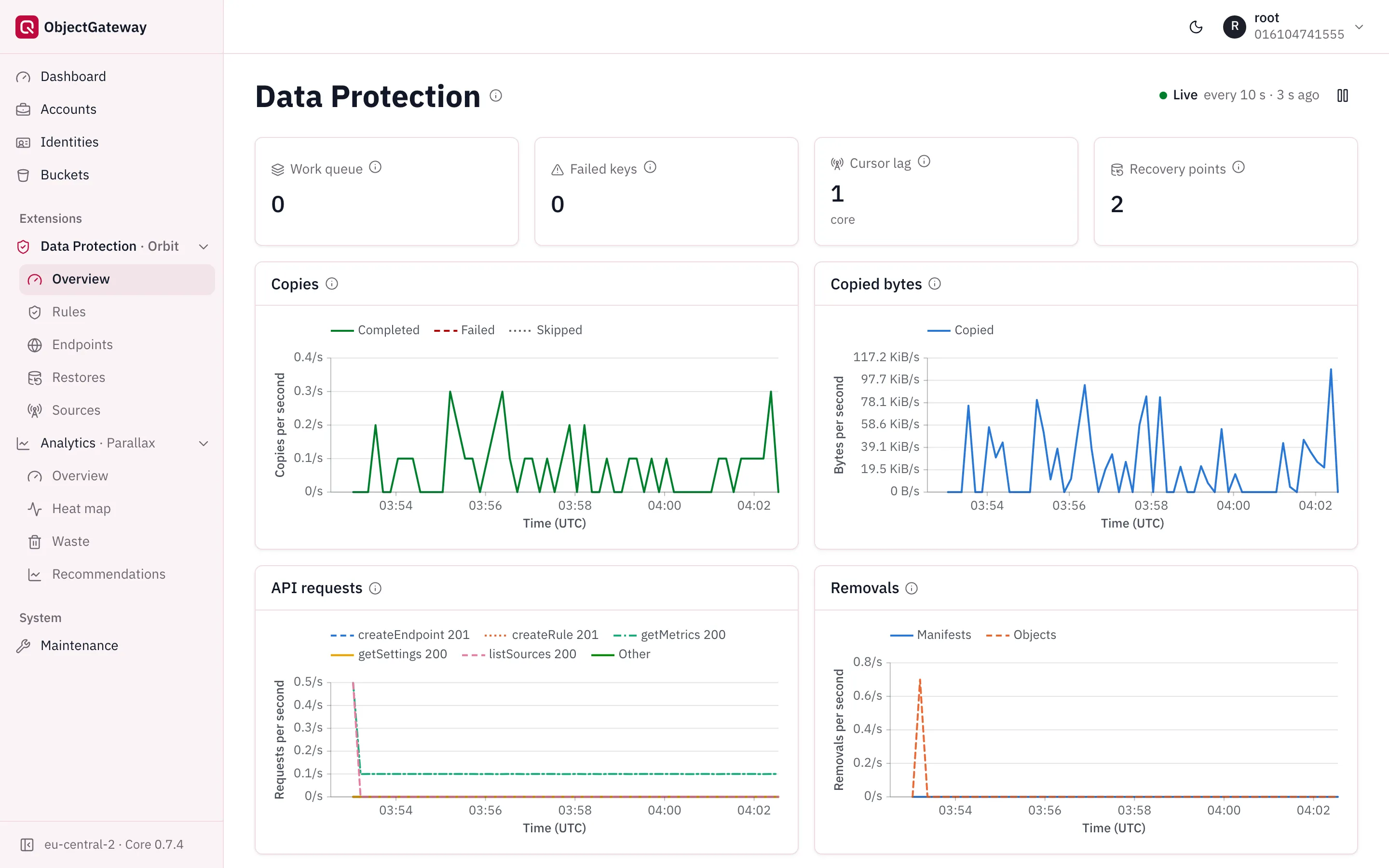Click the ObjectGateway logo icon

pos(27,27)
